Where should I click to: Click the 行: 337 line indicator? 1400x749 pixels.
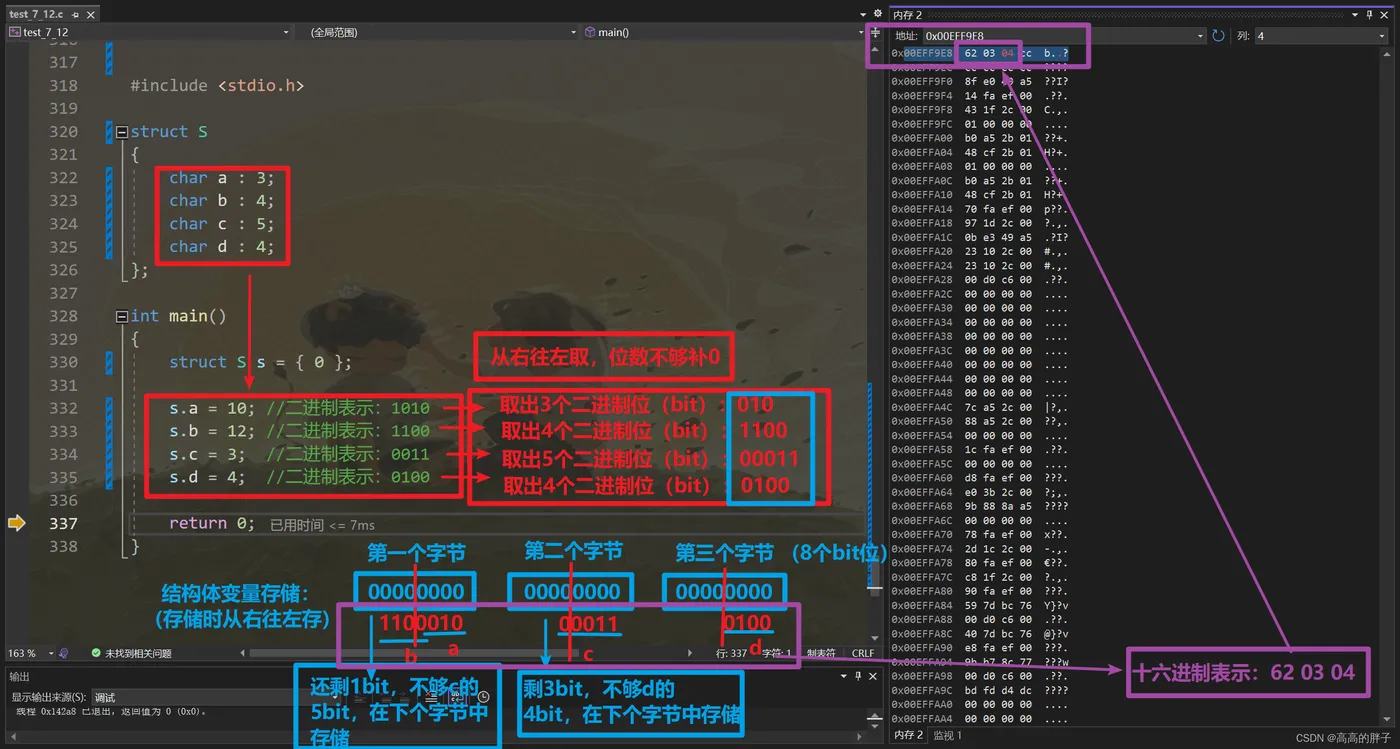tap(732, 653)
